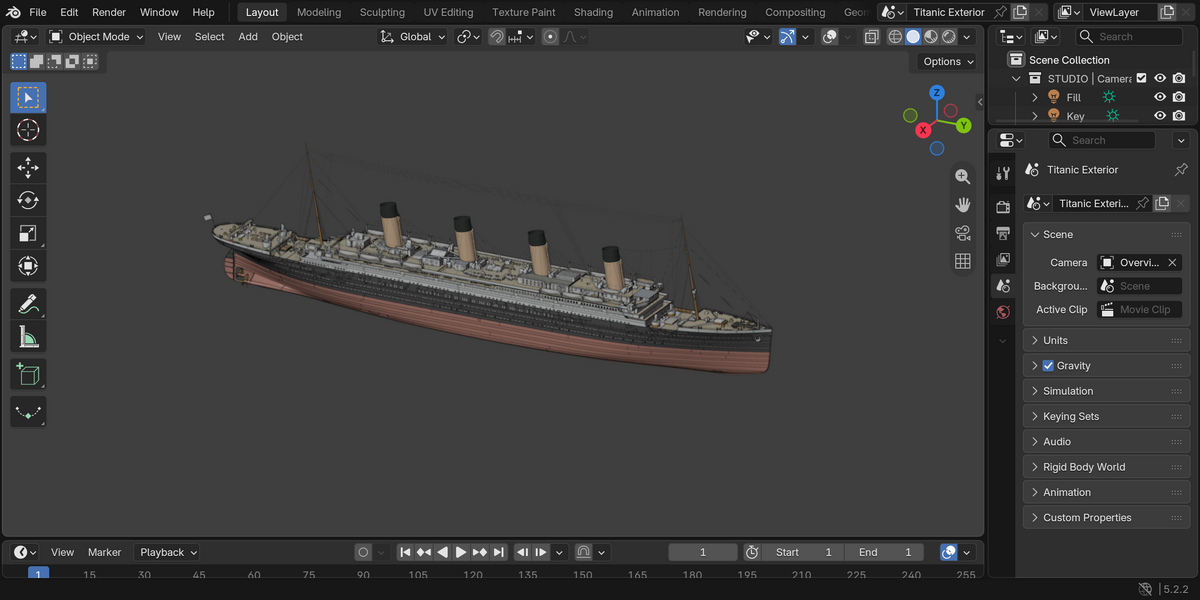Screen dimensions: 1200x600
Task: Switch to rendered viewport shading
Action: click(x=949, y=36)
